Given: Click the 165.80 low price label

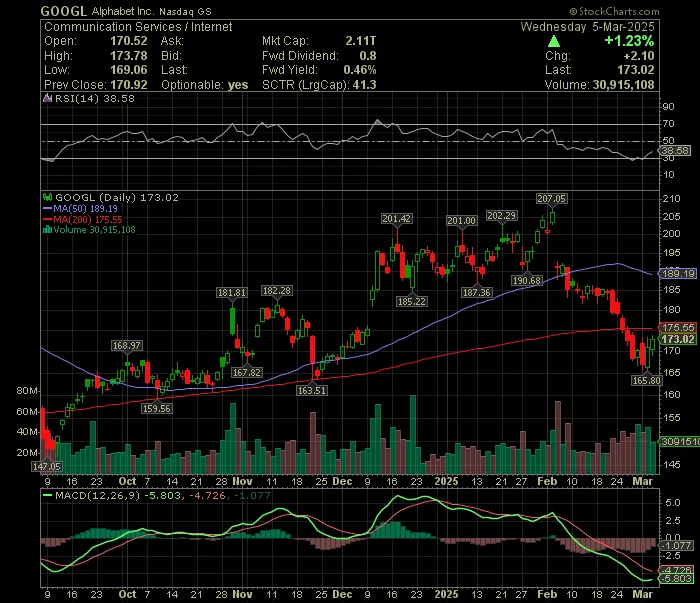Looking at the screenshot, I should pyautogui.click(x=646, y=381).
